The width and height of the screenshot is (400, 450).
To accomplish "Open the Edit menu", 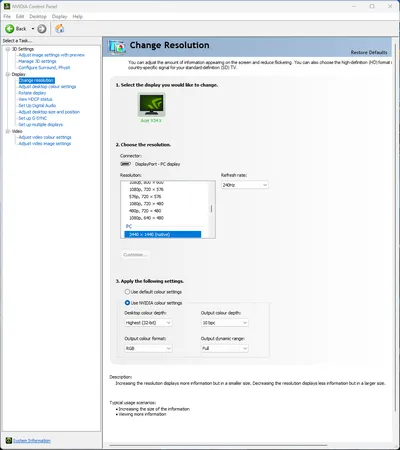I will coord(20,16).
